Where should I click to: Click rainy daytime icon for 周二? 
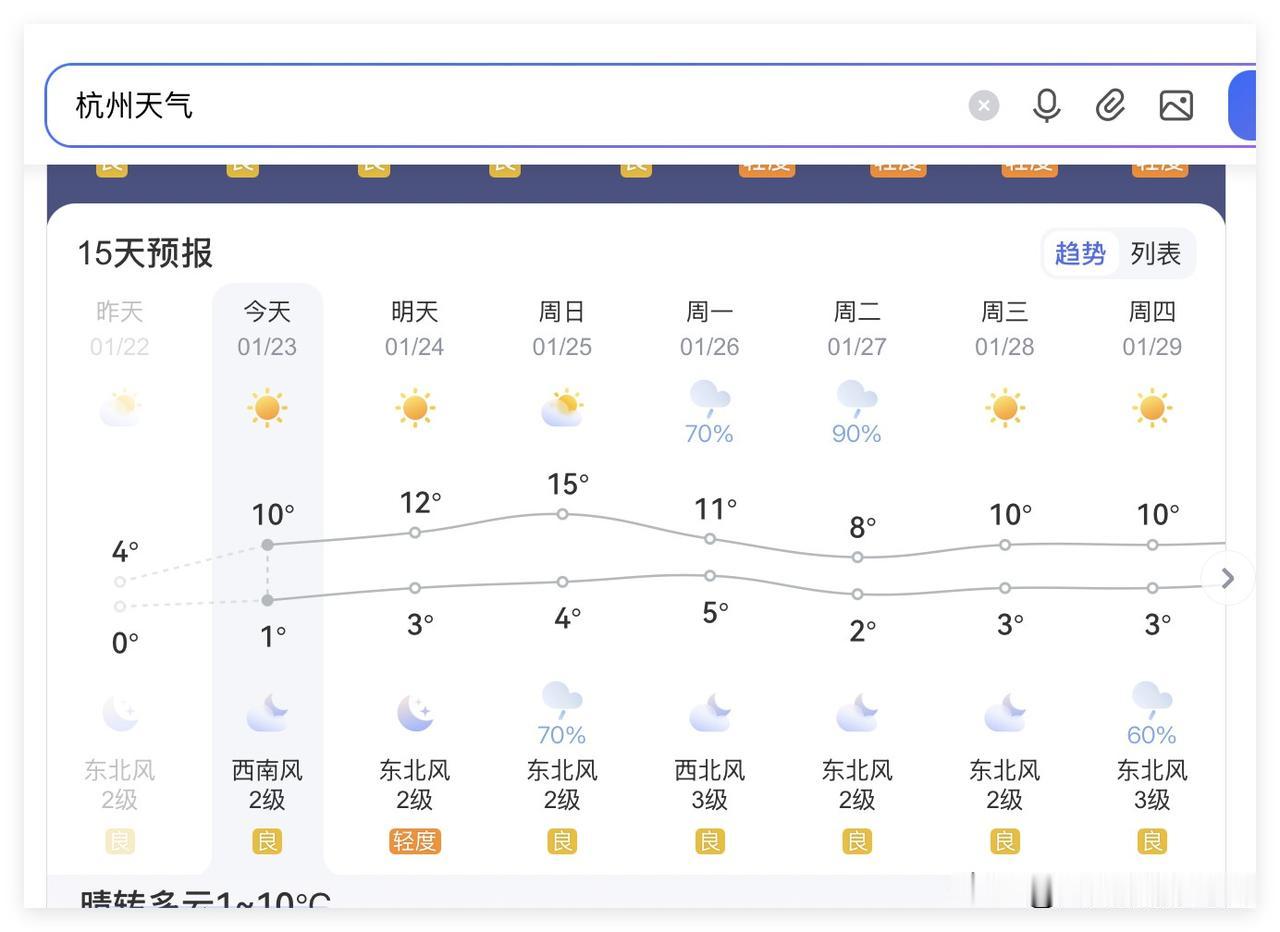857,398
